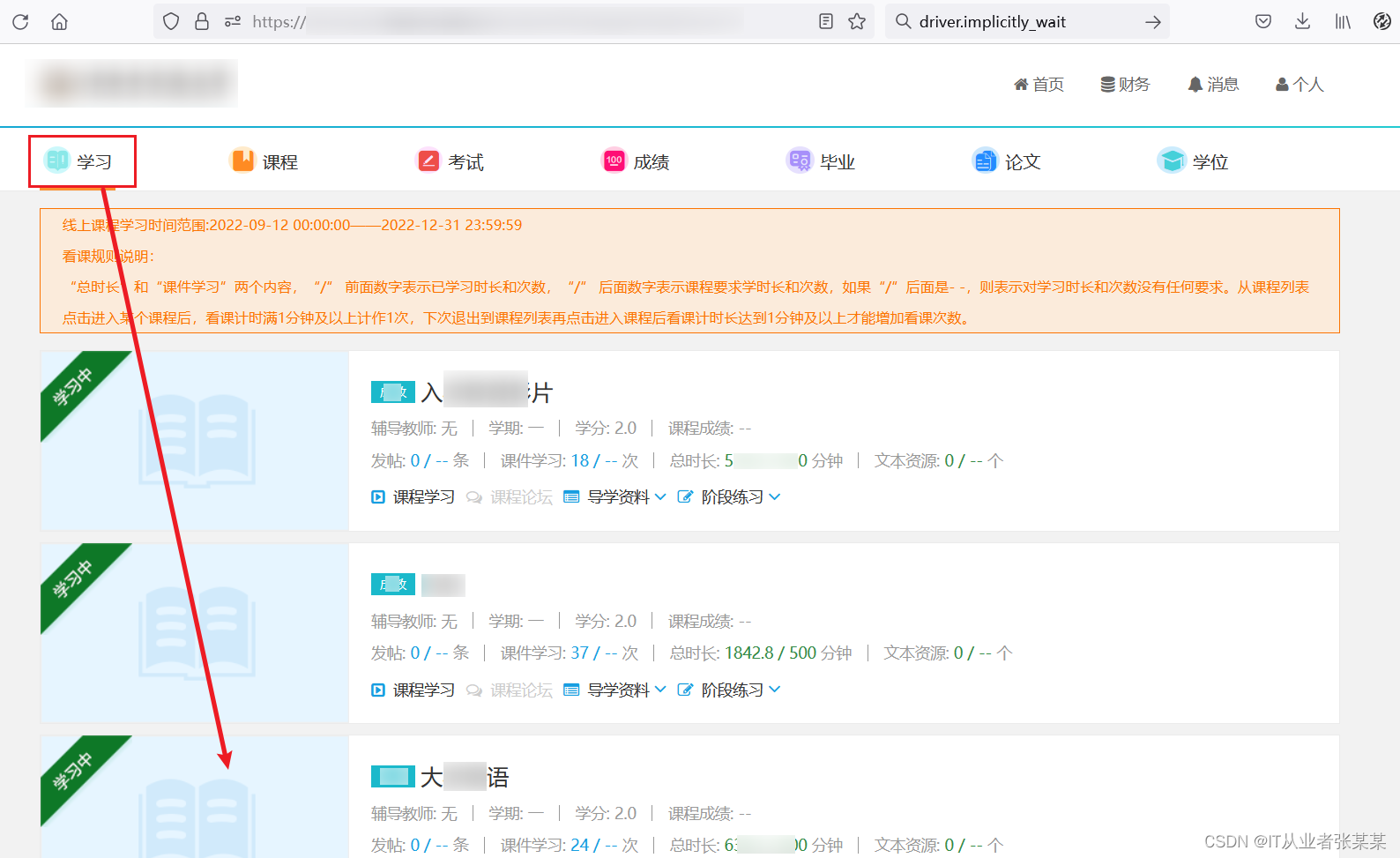The image size is (1400, 858).
Task: Switch to the 课程 tab
Action: click(264, 161)
